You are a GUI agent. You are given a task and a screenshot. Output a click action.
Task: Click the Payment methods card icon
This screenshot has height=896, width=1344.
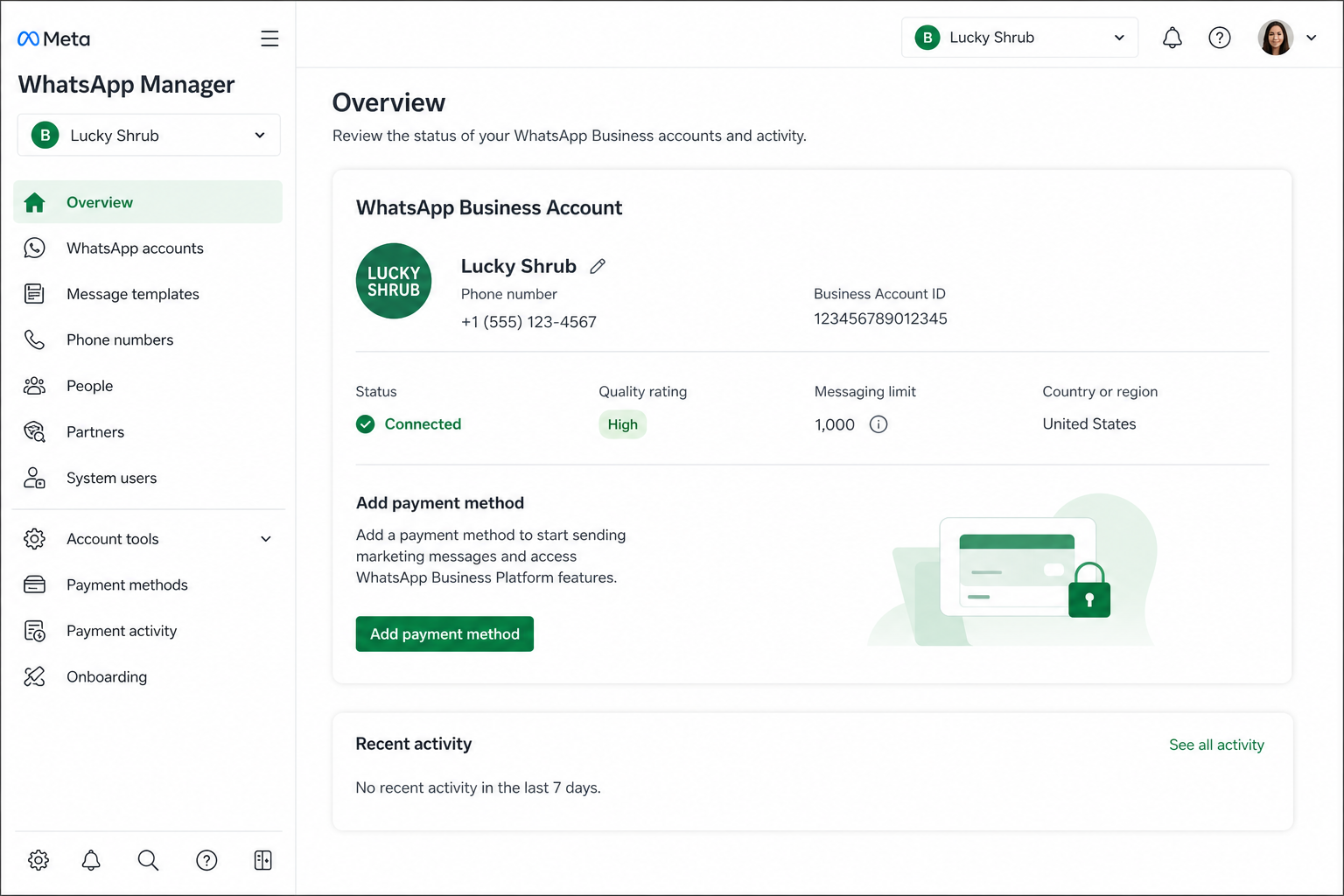(x=34, y=584)
